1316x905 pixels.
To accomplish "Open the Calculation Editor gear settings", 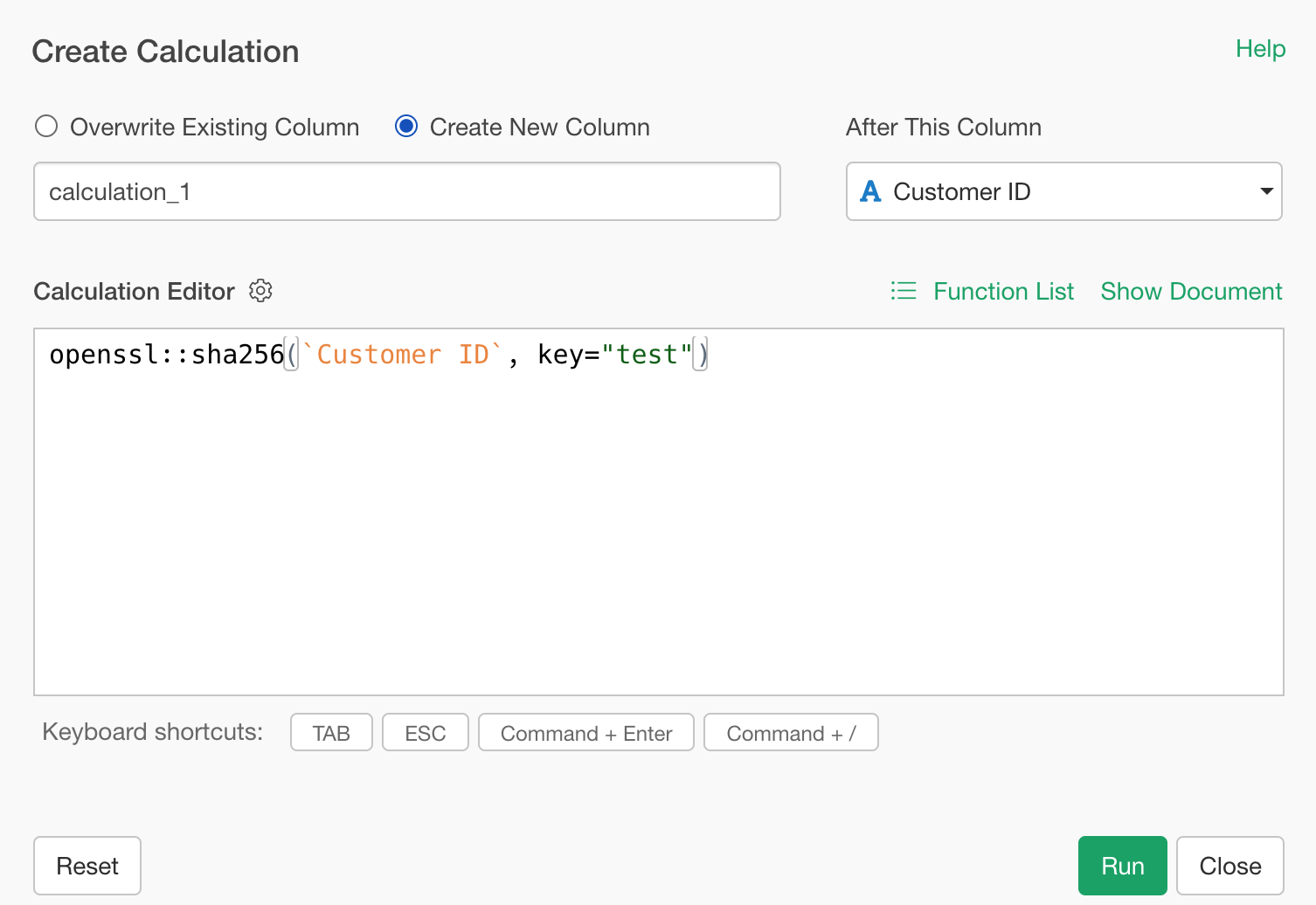I will coord(260,291).
